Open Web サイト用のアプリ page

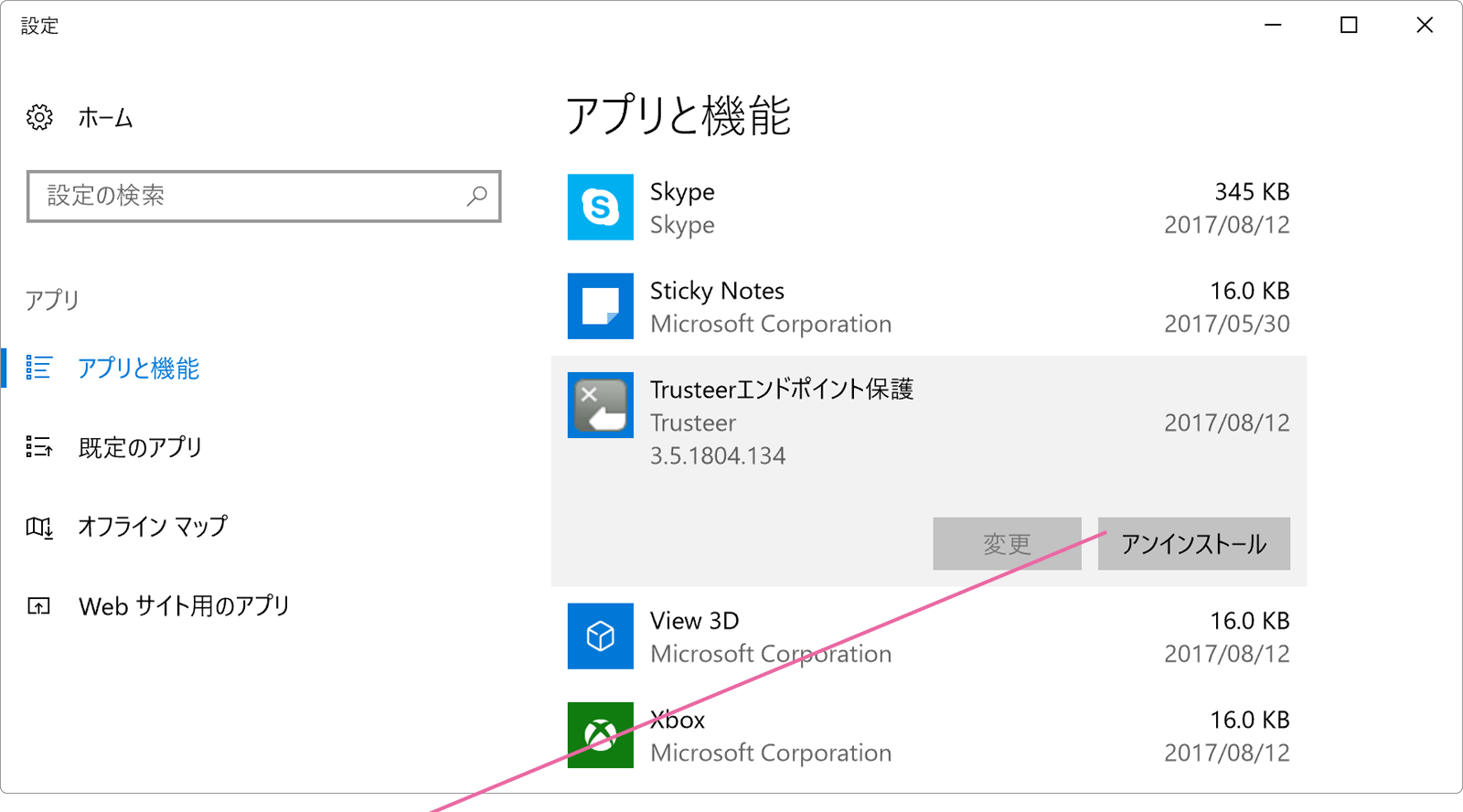tap(184, 605)
